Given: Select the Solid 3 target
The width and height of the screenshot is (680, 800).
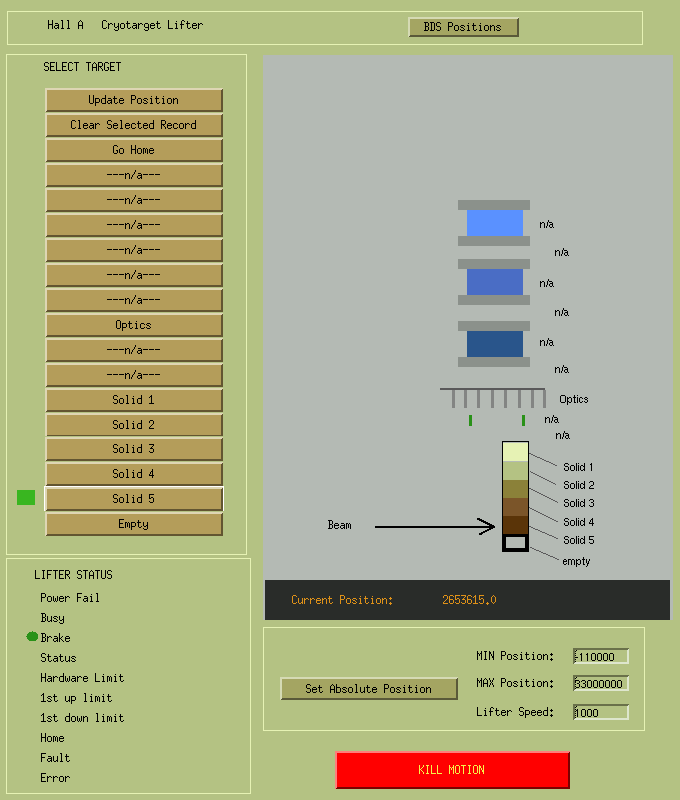Looking at the screenshot, I should click(x=134, y=449).
